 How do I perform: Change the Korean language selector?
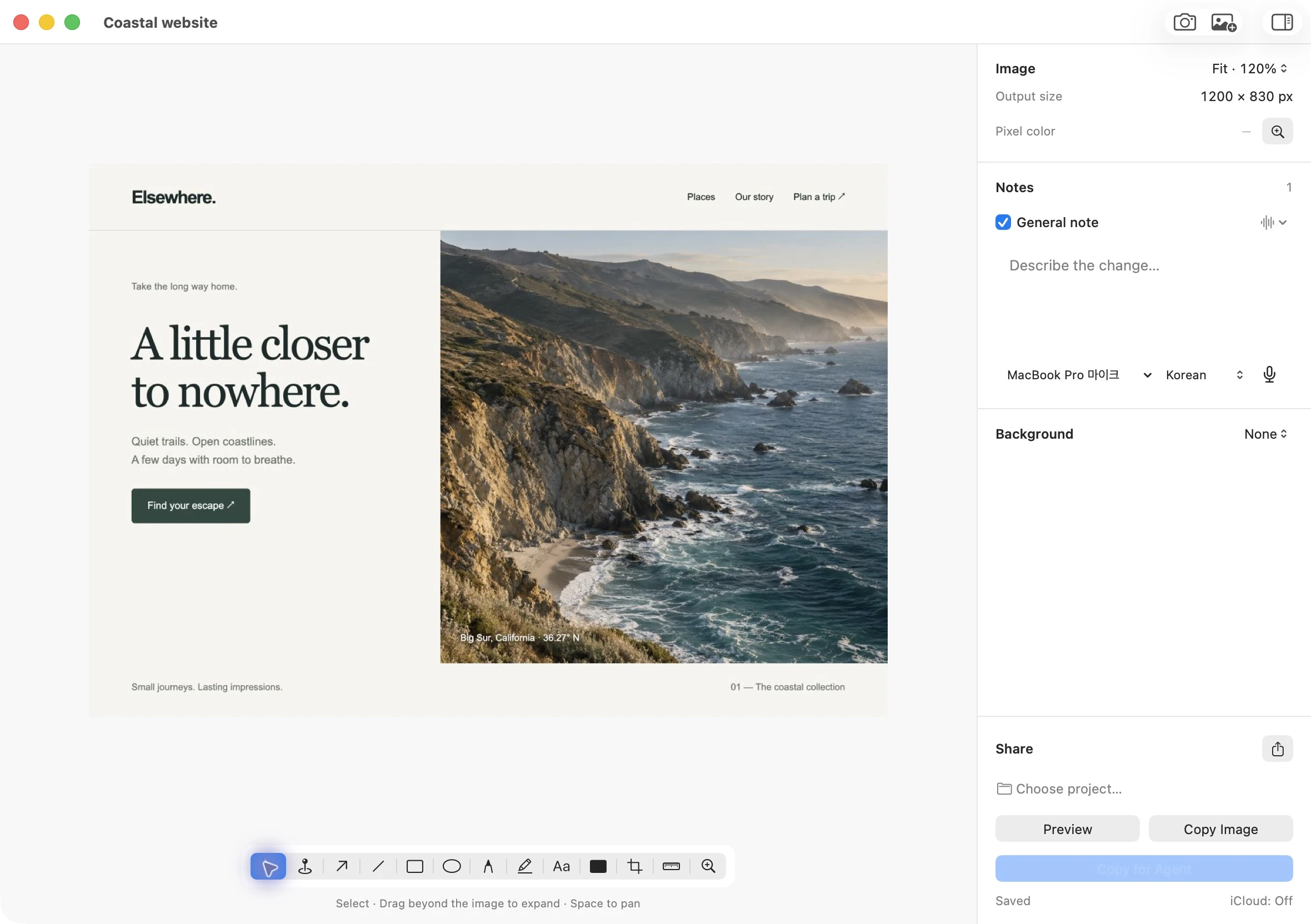click(x=1204, y=375)
